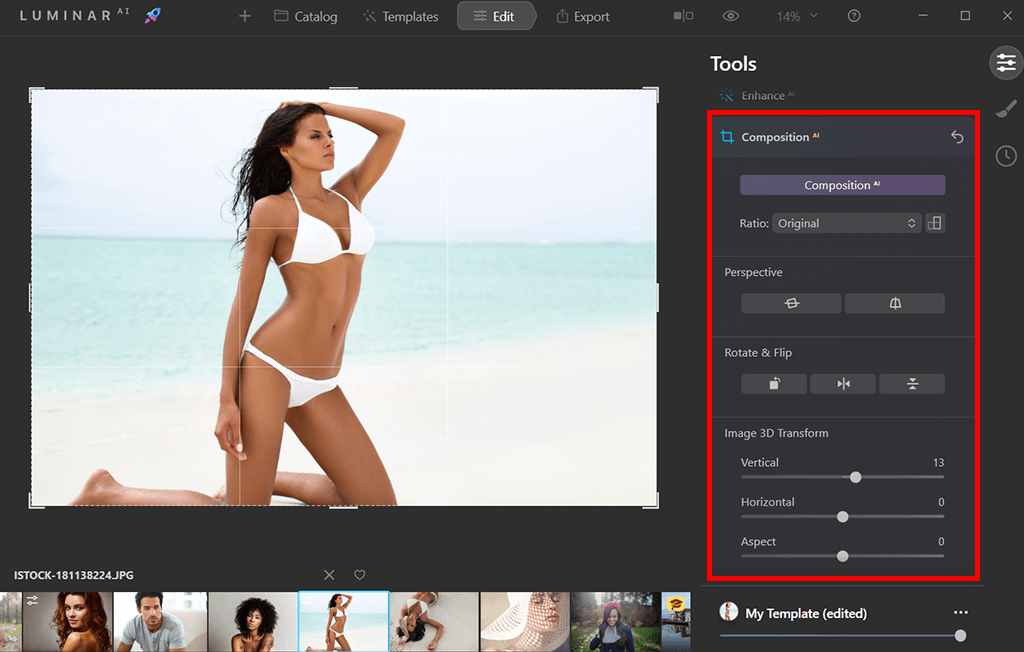Image resolution: width=1024 pixels, height=652 pixels.
Task: Rotate the image 90 degrees
Action: point(774,383)
